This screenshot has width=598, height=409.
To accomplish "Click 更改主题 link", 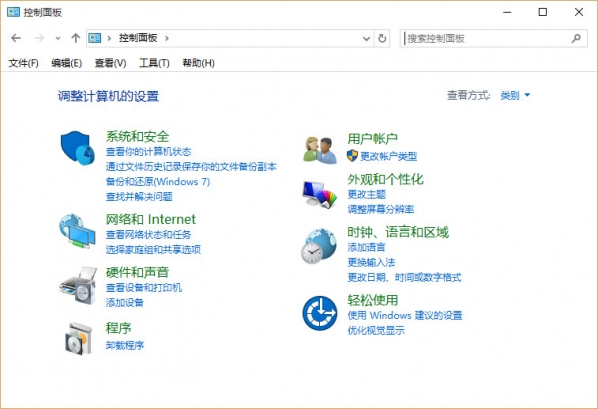I will 367,194.
